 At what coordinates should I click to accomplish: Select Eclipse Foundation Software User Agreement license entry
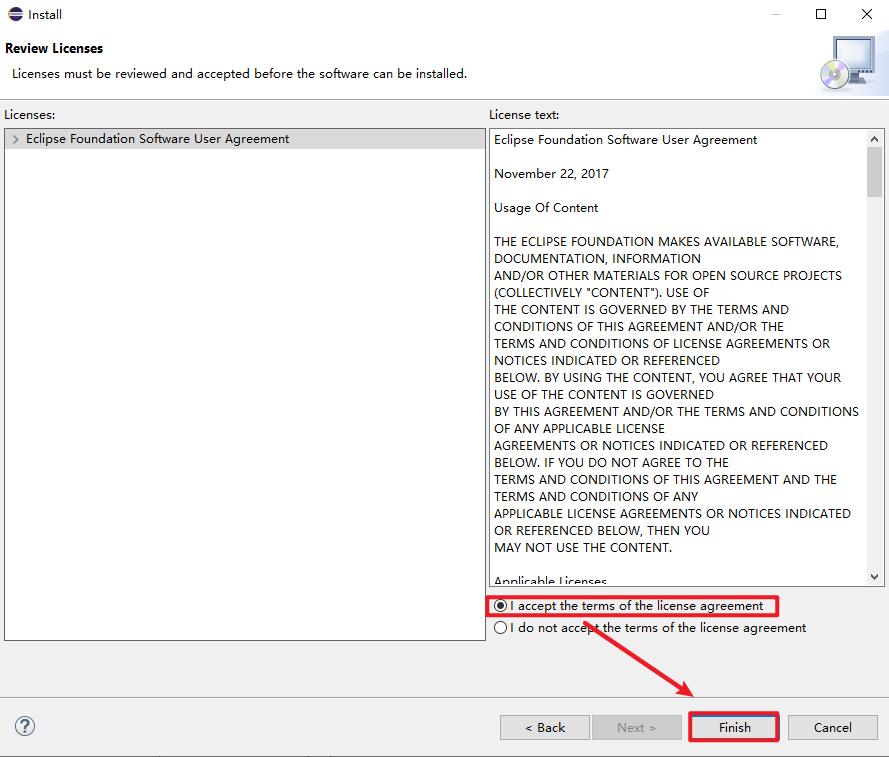click(x=157, y=139)
